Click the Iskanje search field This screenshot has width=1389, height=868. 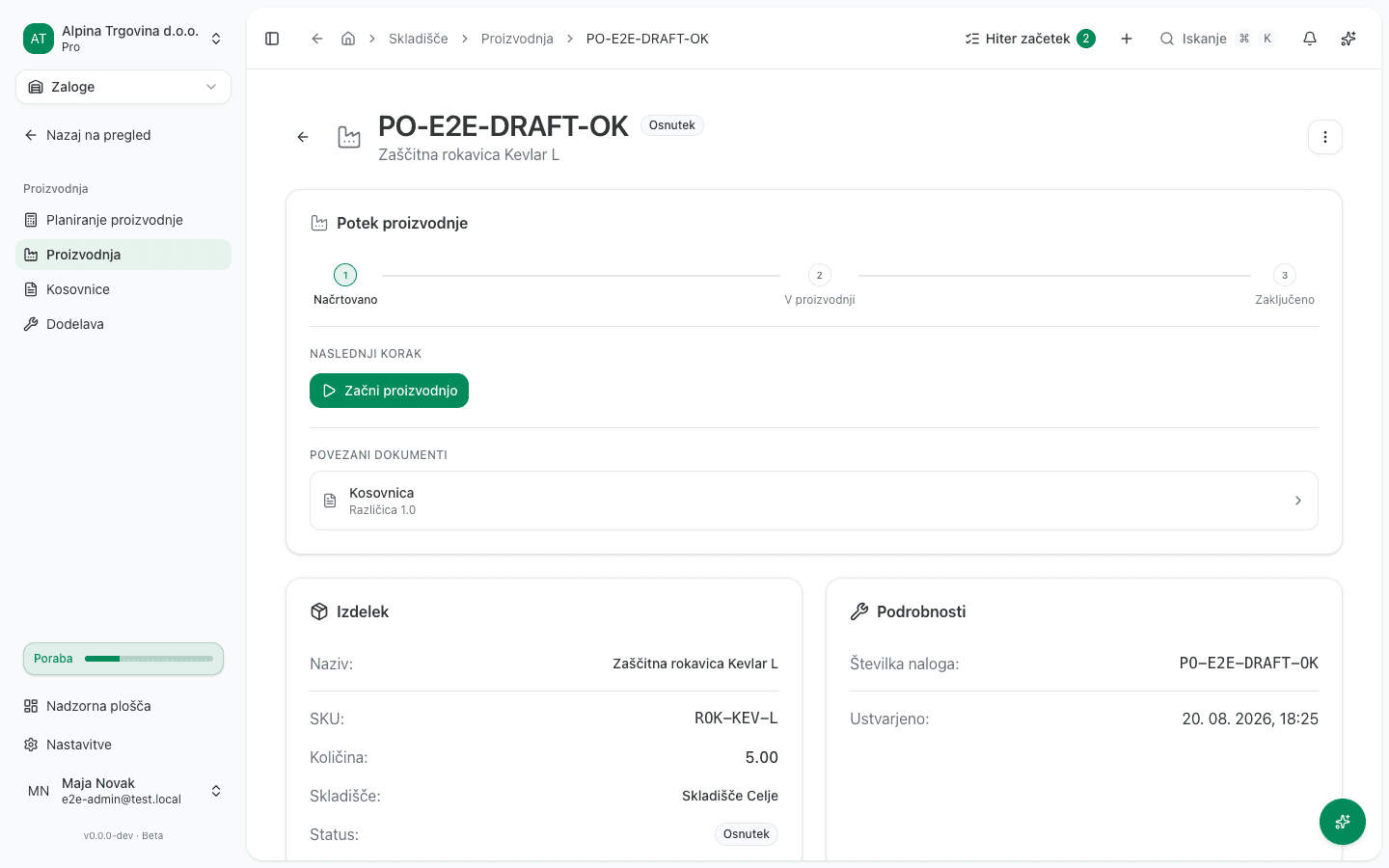(1217, 39)
